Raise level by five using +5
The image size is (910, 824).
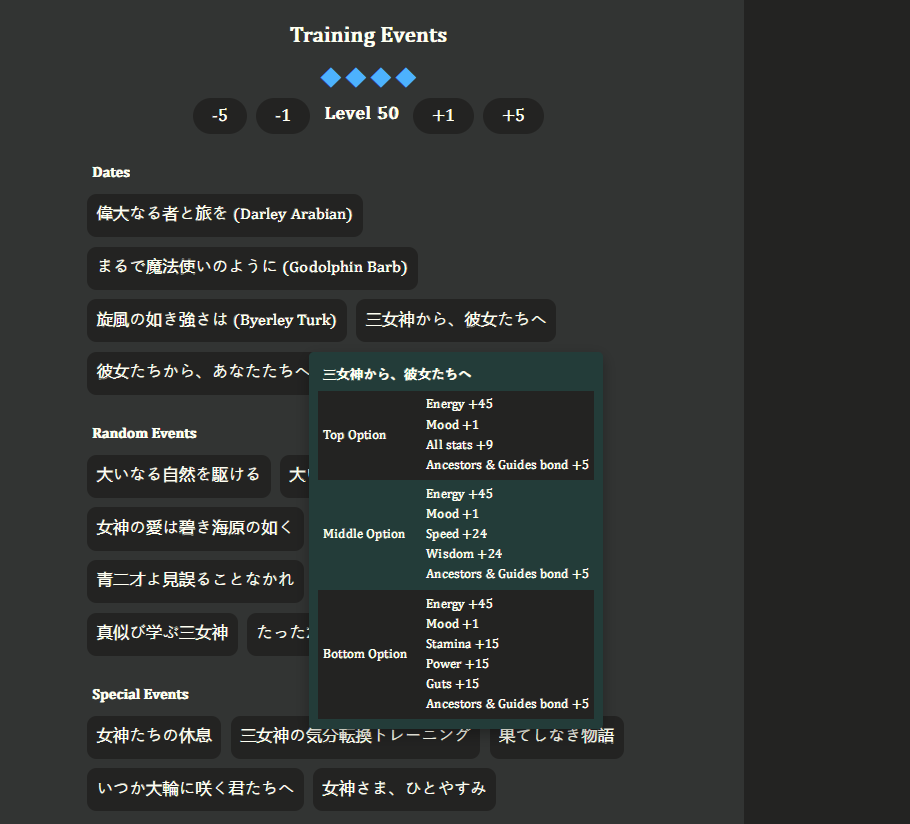point(513,115)
